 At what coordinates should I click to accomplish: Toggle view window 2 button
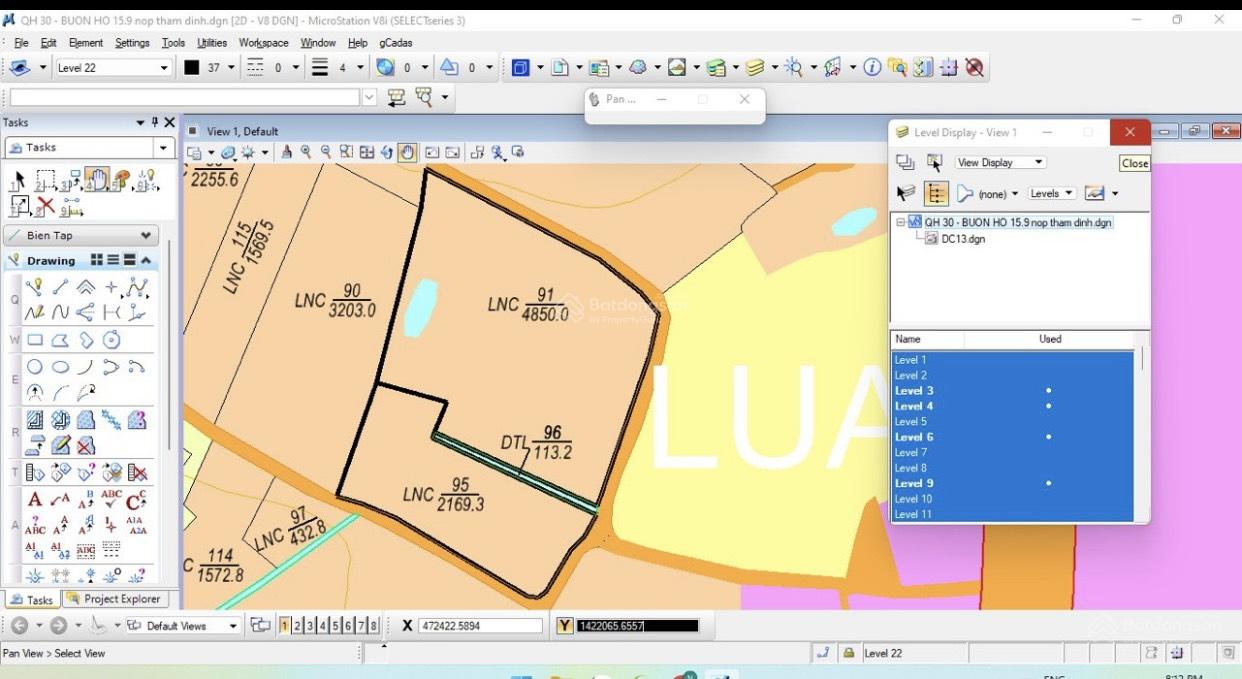pos(297,626)
